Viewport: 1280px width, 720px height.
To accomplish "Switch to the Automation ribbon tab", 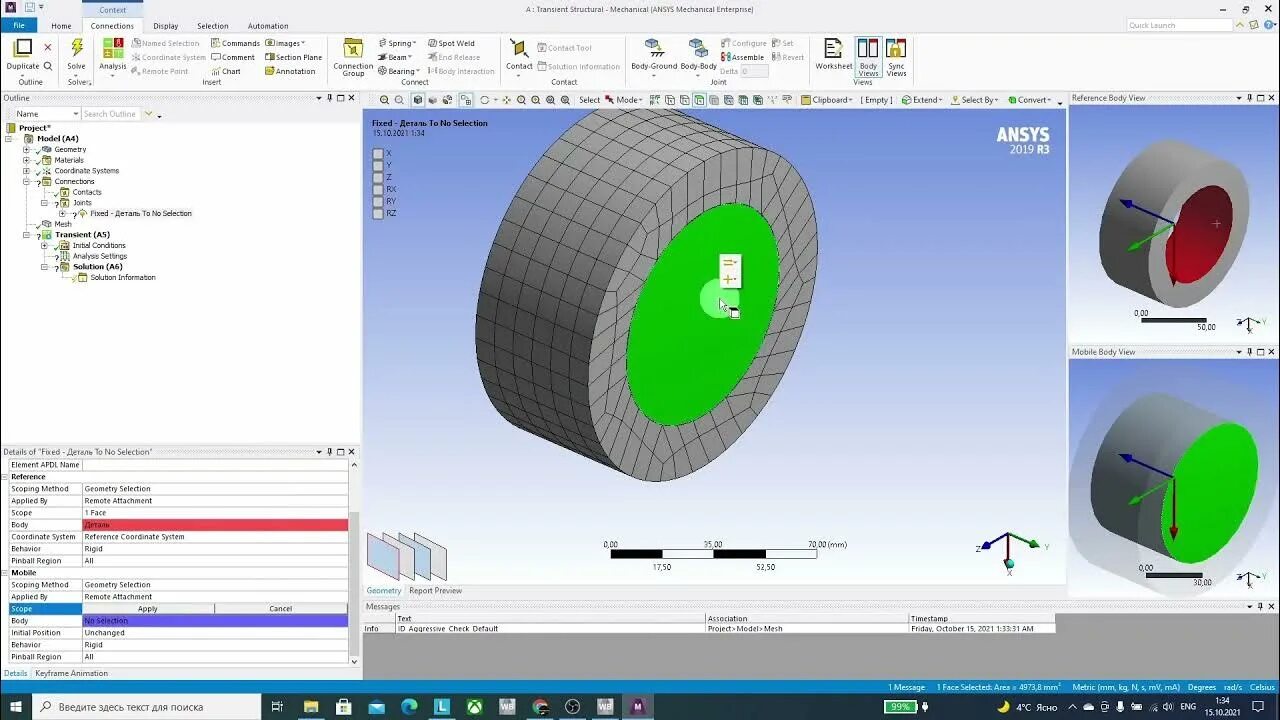I will 268,26.
